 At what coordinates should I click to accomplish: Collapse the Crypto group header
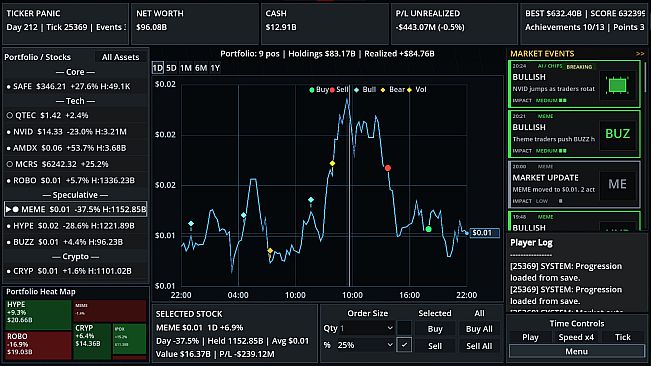point(75,257)
